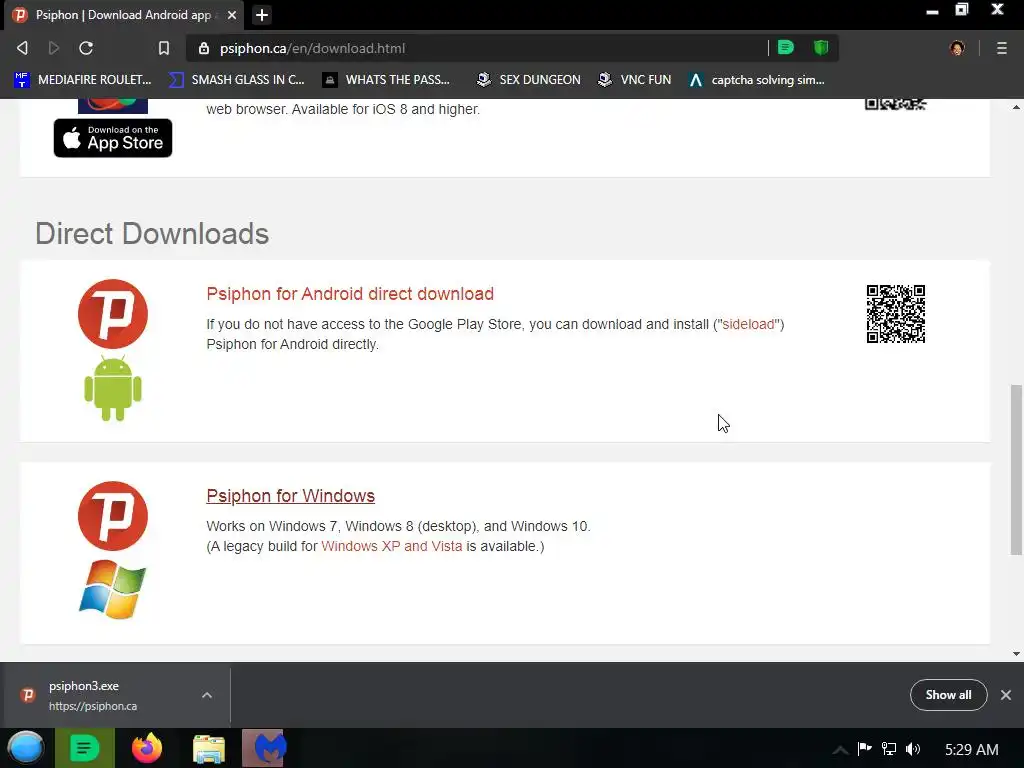Go back to the previous page
The height and width of the screenshot is (768, 1024).
click(22, 48)
